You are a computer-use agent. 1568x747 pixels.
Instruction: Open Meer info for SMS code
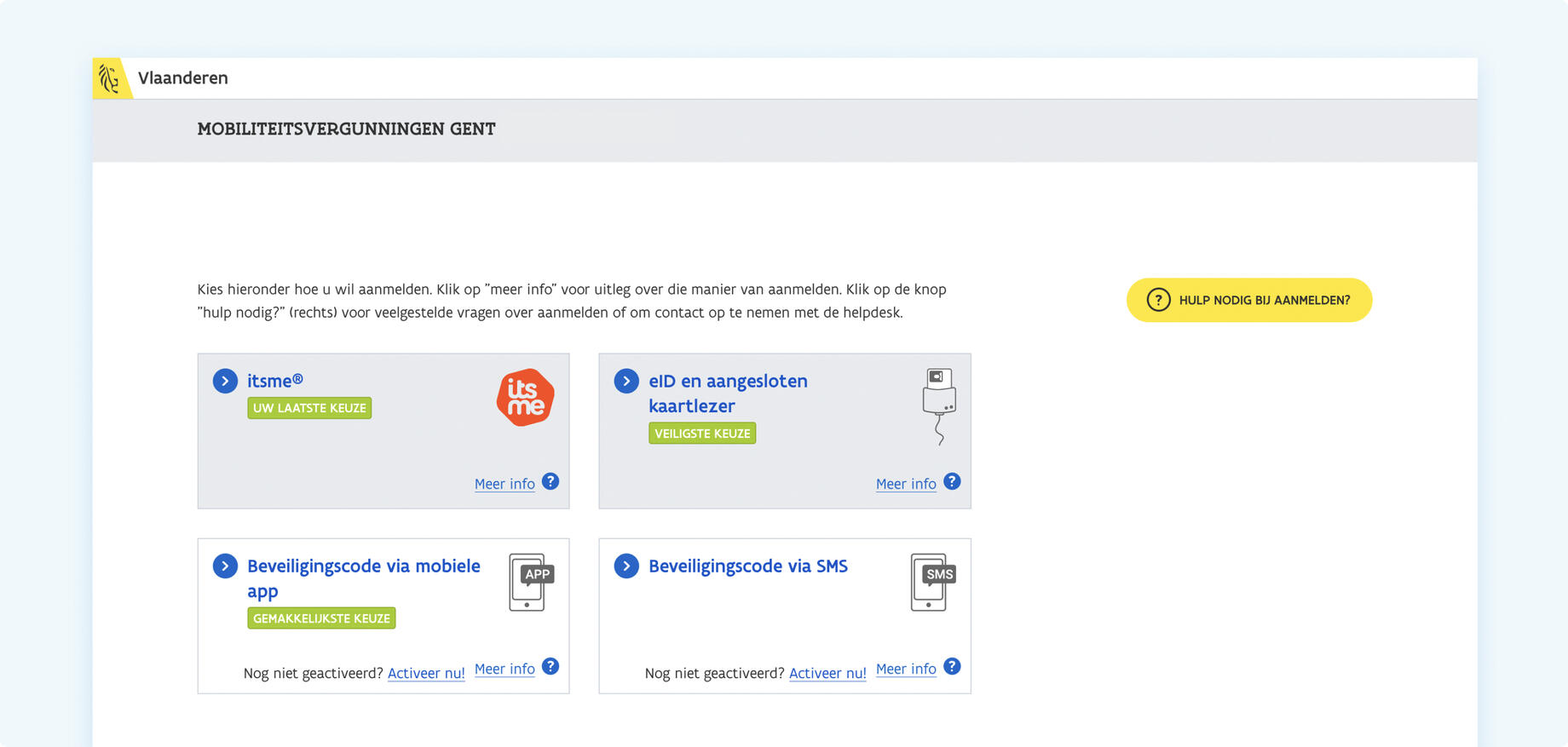(906, 669)
